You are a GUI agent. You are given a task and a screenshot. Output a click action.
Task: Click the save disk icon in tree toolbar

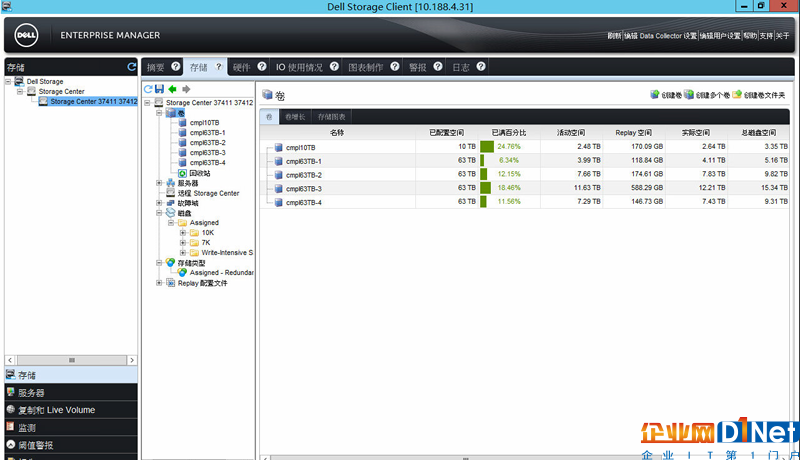coord(160,89)
